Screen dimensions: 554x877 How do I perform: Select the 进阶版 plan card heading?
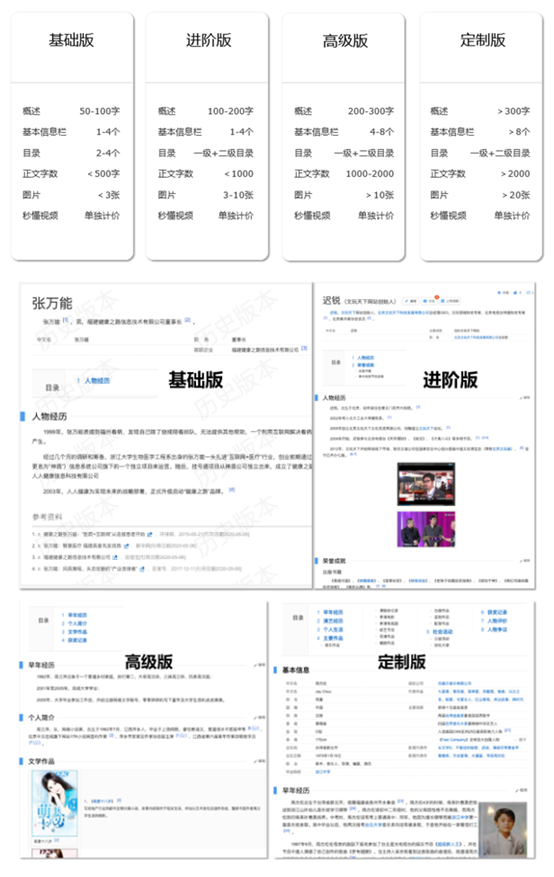(209, 40)
